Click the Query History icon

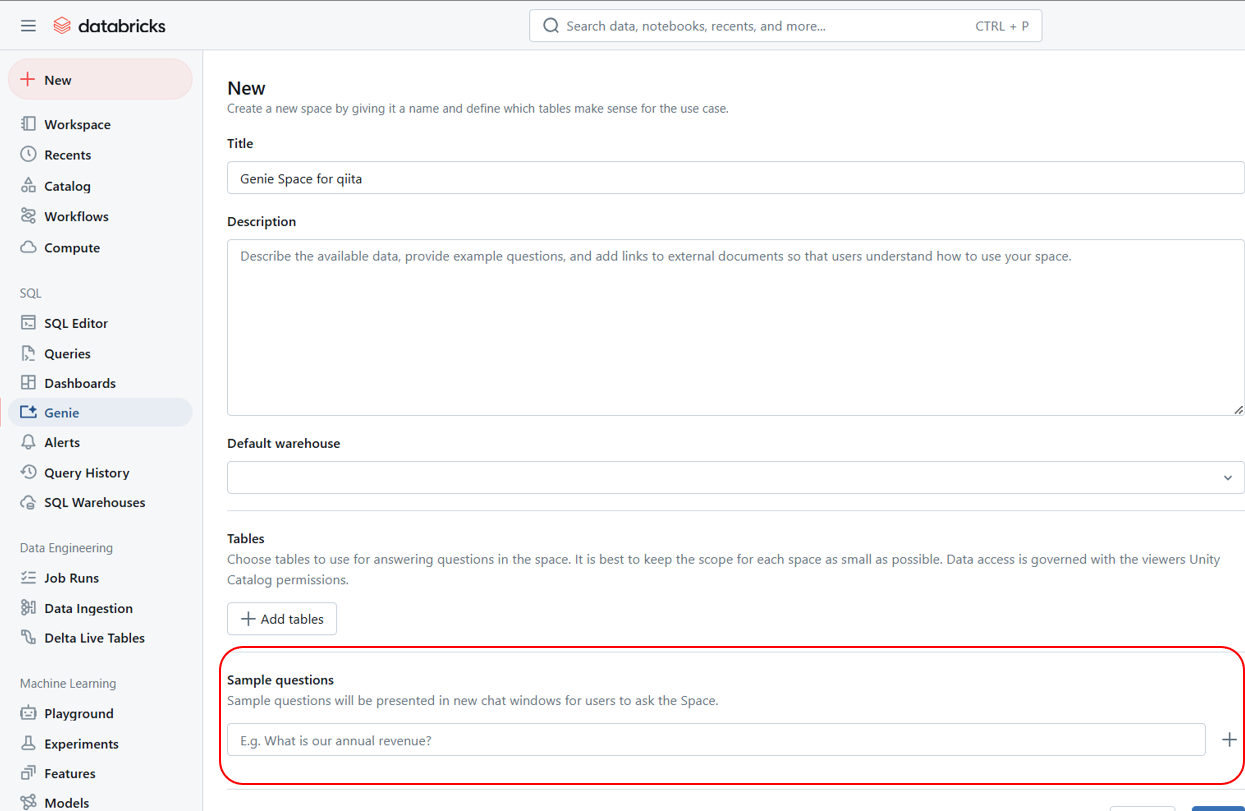(28, 472)
